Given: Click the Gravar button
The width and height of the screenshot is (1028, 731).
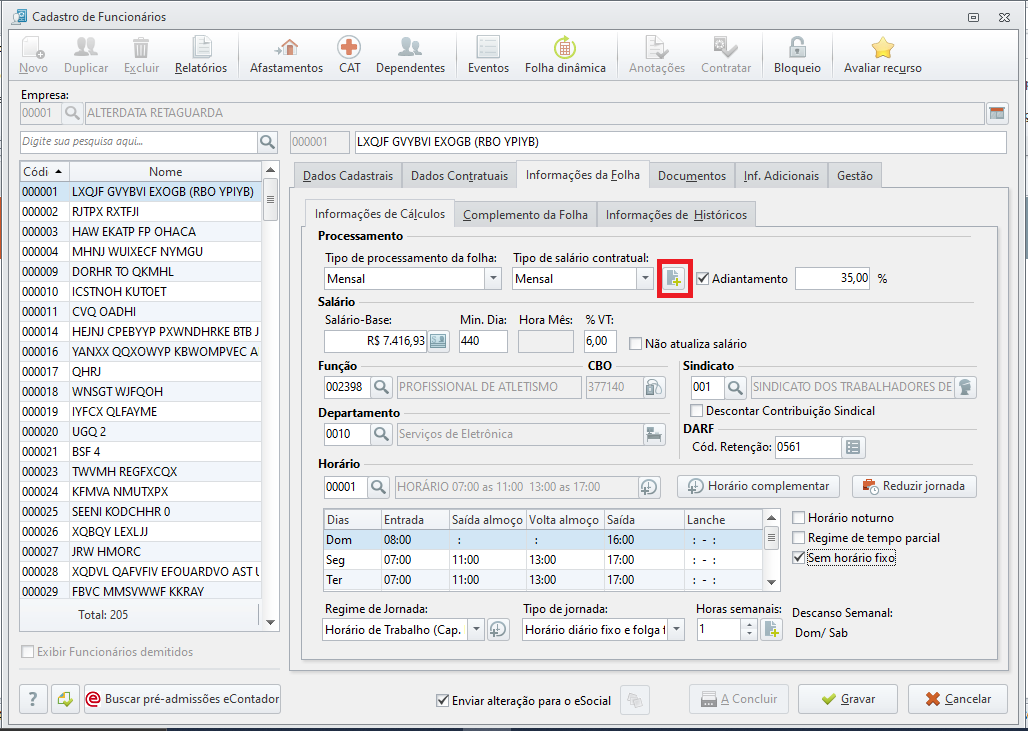Looking at the screenshot, I should tap(848, 700).
